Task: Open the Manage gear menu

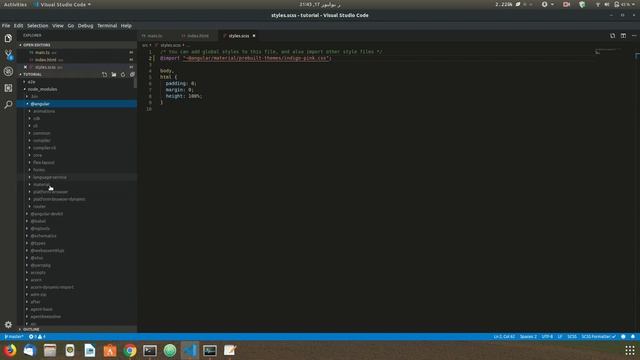Action: point(8,325)
